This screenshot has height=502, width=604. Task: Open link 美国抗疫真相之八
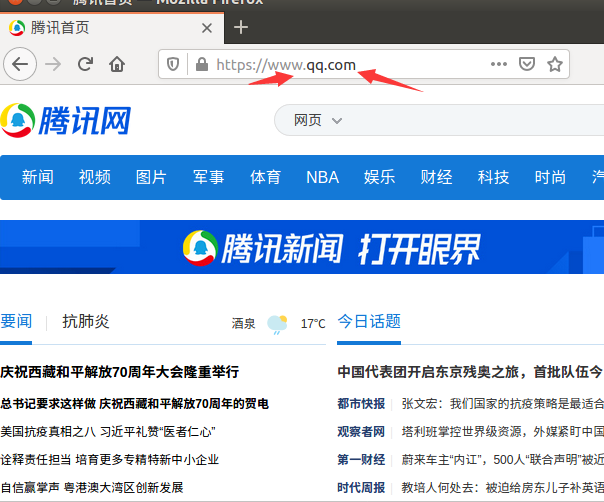(48, 431)
